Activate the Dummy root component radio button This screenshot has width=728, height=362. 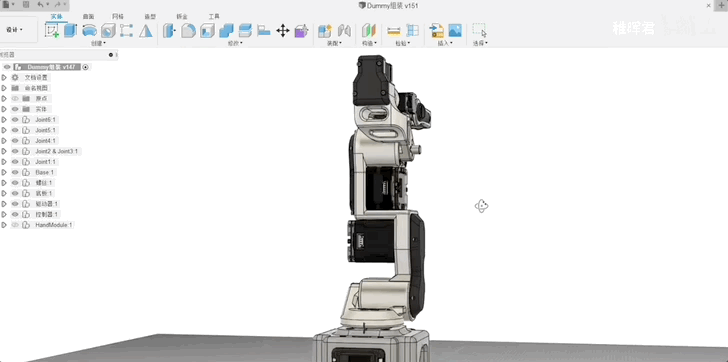point(85,67)
